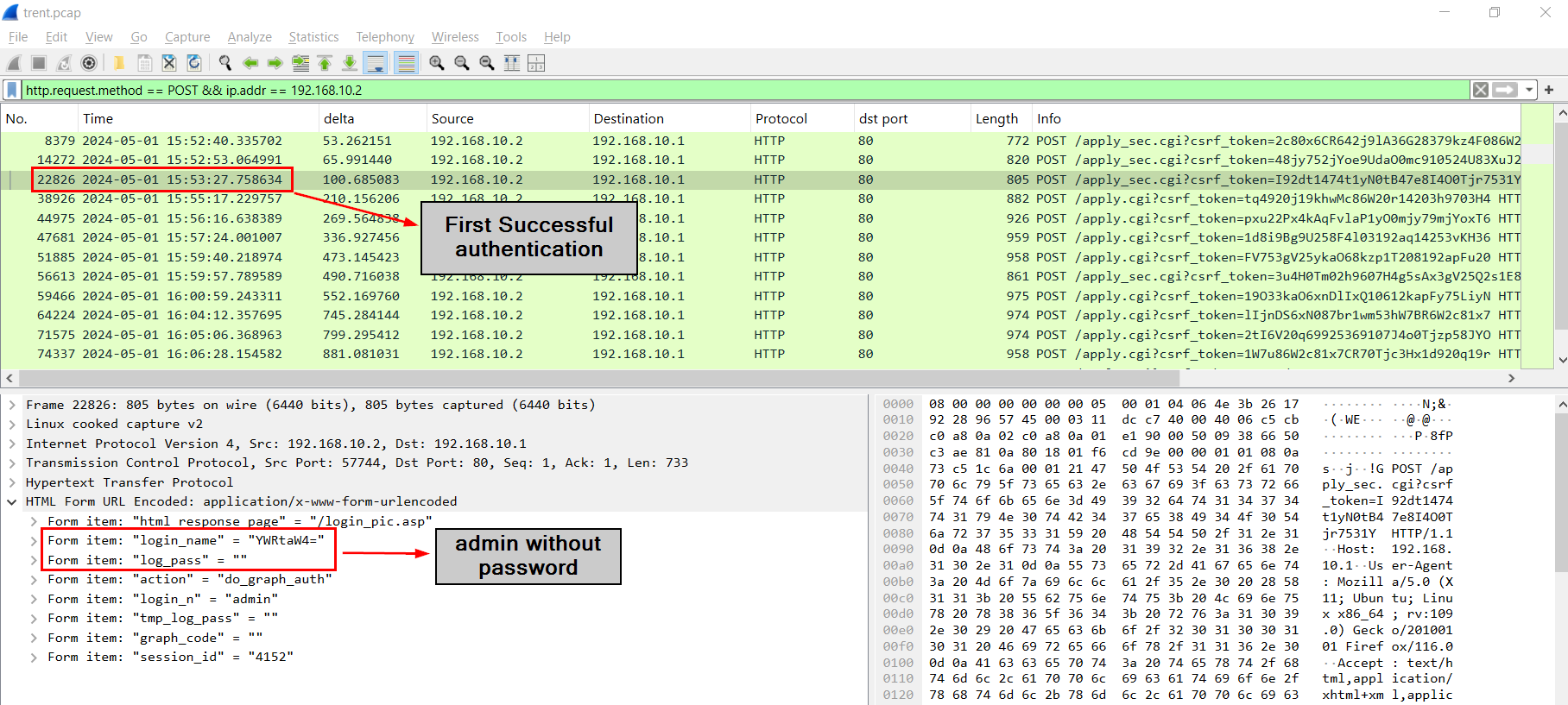Click the packet list horizontal scrollbar thumb
Screen dimensions: 1568x705
coord(599,378)
